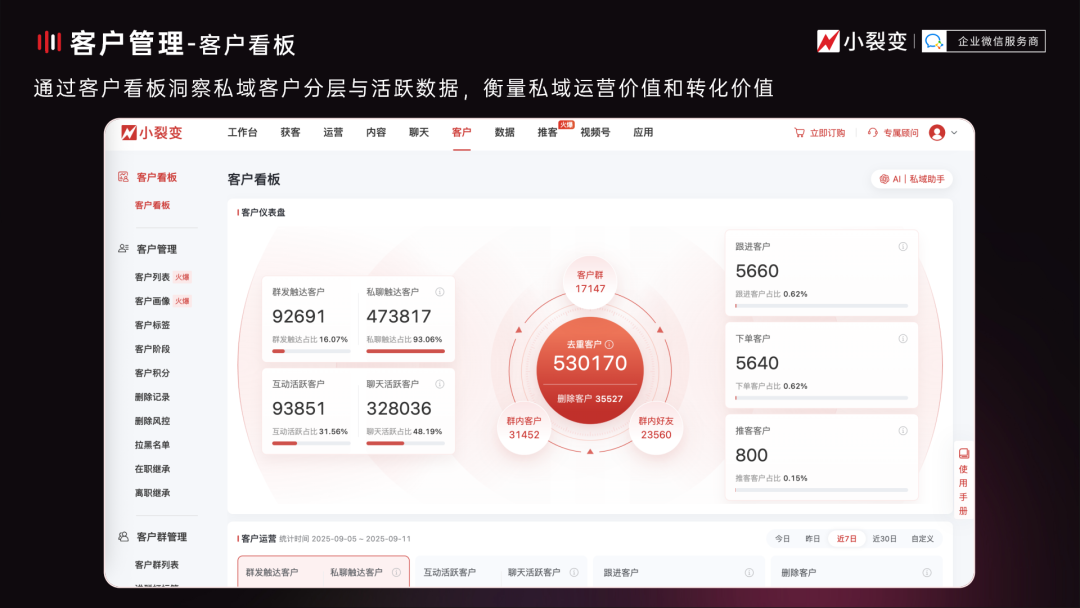Select the 近30日 time range
This screenshot has width=1080, height=608.
point(884,537)
